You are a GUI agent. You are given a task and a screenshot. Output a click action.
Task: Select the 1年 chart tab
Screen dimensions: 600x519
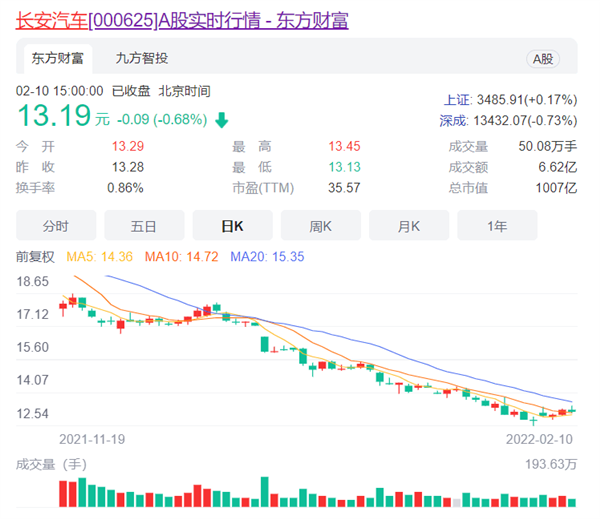click(x=497, y=226)
